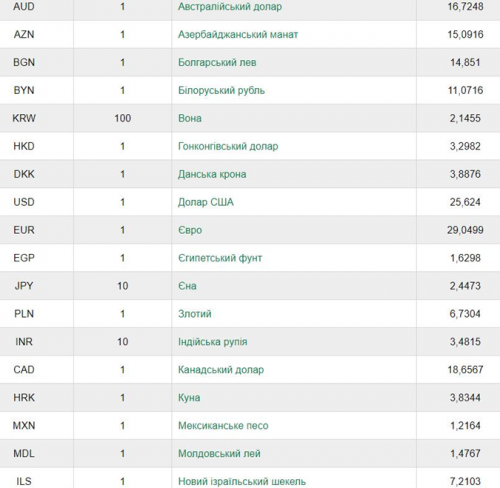Select the Єна currency link
The width and height of the screenshot is (500, 488).
(x=187, y=286)
